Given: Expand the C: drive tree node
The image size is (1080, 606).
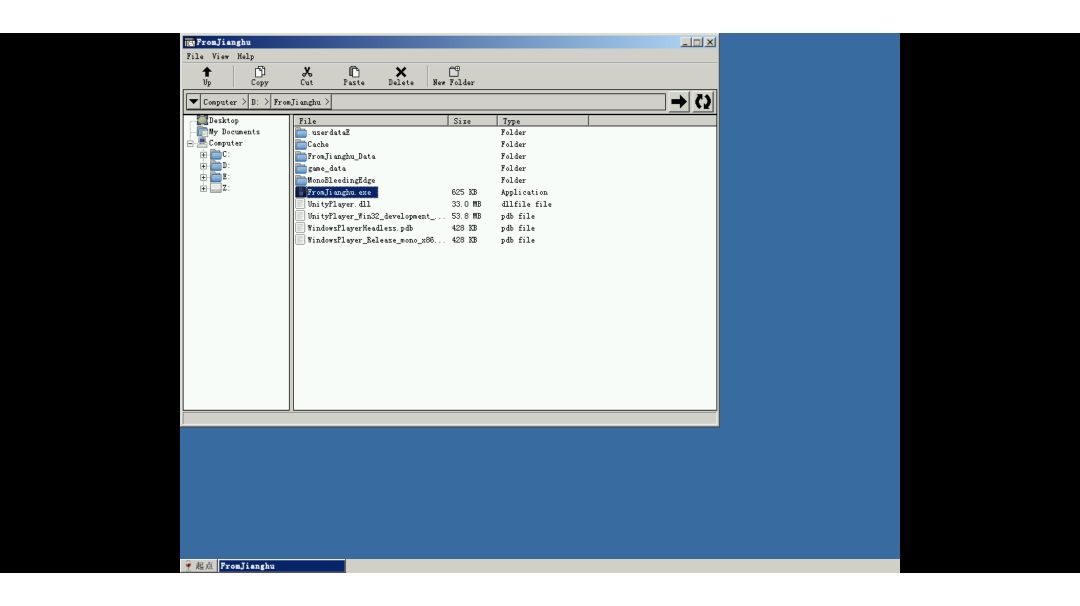Looking at the screenshot, I should tap(204, 155).
